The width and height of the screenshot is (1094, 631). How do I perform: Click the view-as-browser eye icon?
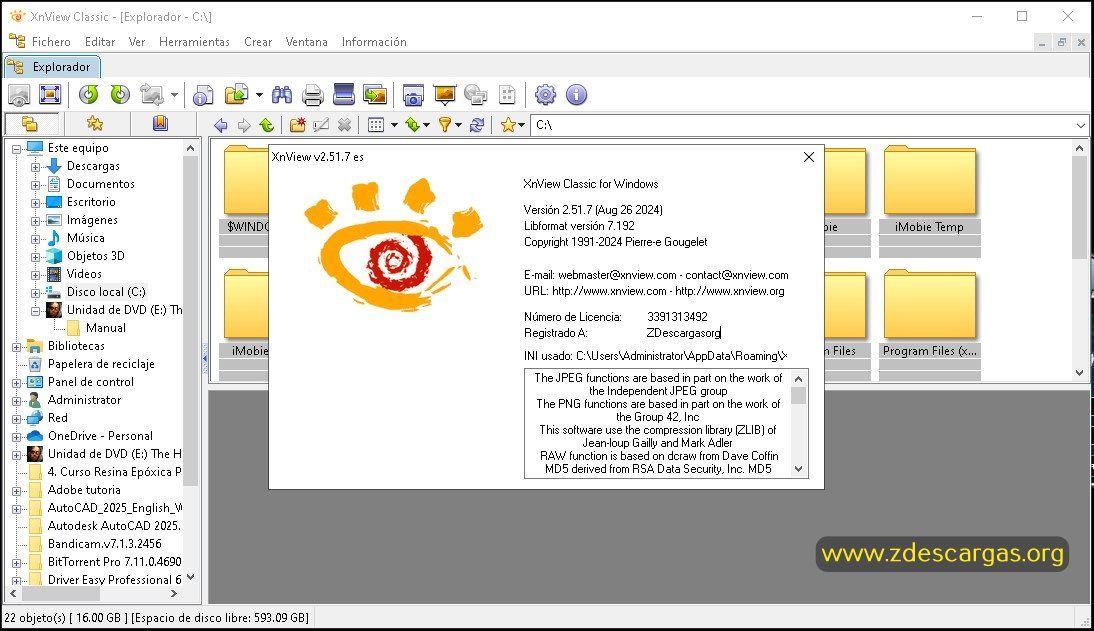click(19, 94)
